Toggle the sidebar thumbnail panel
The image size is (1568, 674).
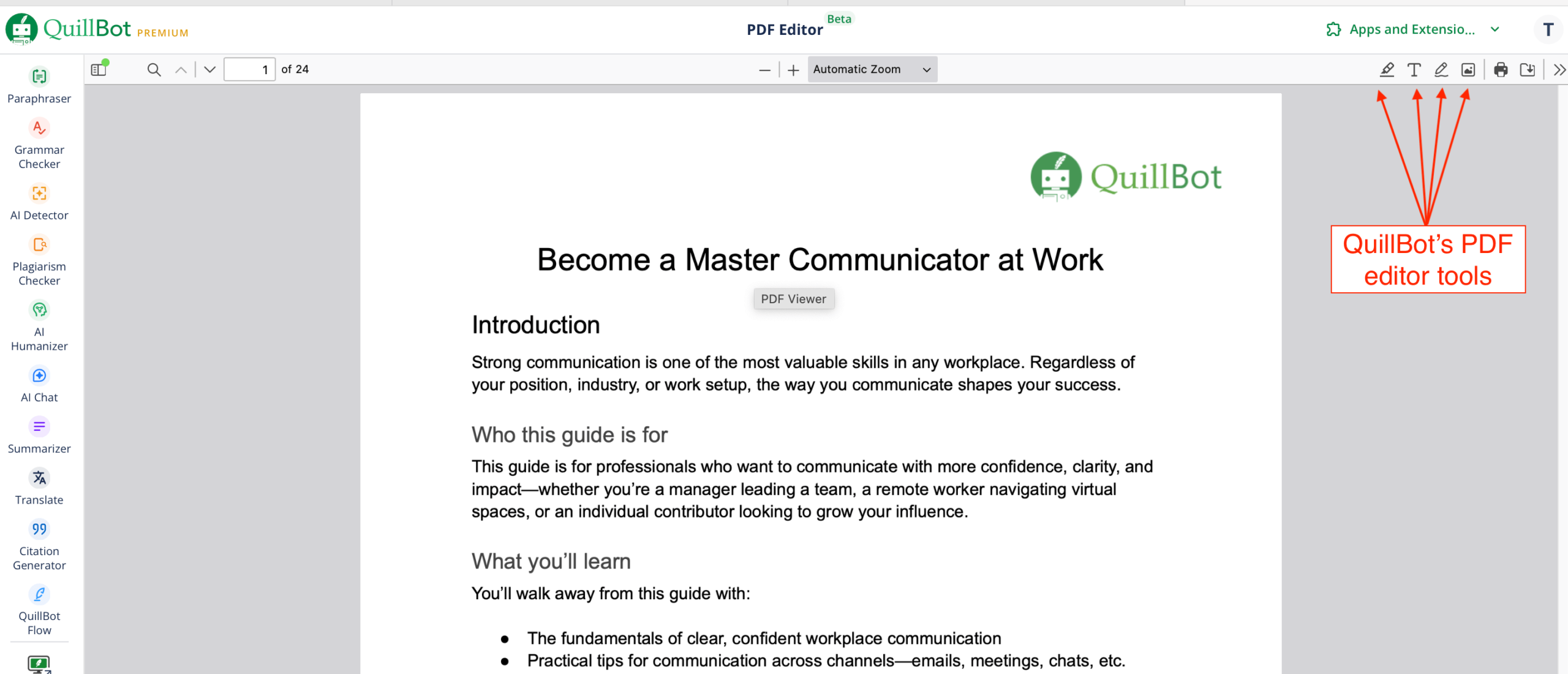click(x=98, y=69)
